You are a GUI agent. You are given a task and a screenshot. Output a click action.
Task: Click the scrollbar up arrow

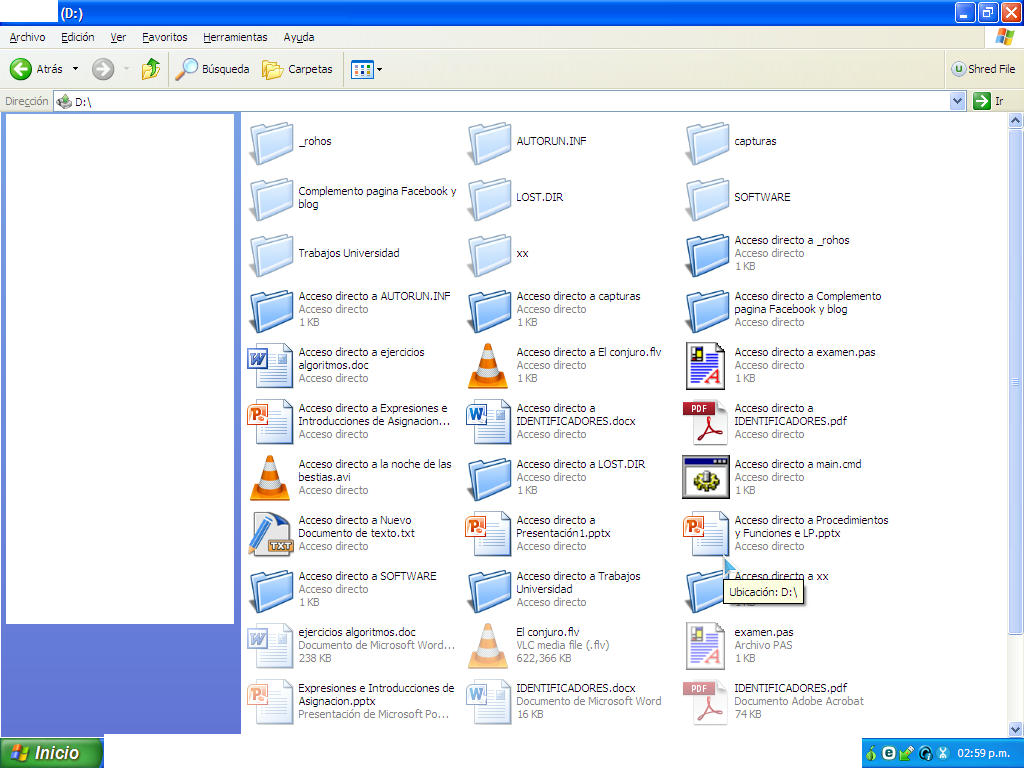click(1016, 121)
